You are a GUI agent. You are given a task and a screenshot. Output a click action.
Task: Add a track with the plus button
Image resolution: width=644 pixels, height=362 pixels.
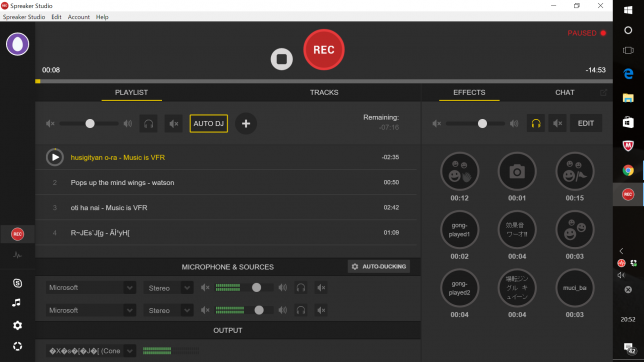pyautogui.click(x=246, y=123)
